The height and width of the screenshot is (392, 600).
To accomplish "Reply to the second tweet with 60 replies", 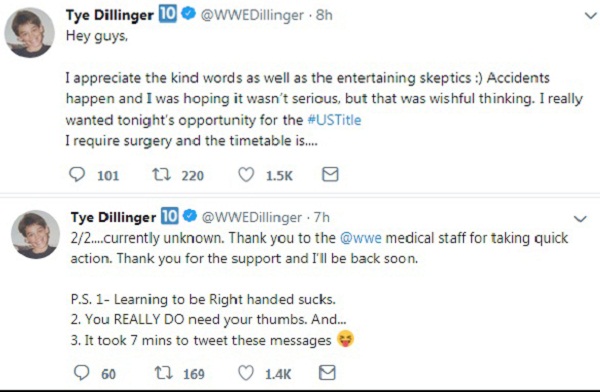I will click(x=81, y=372).
